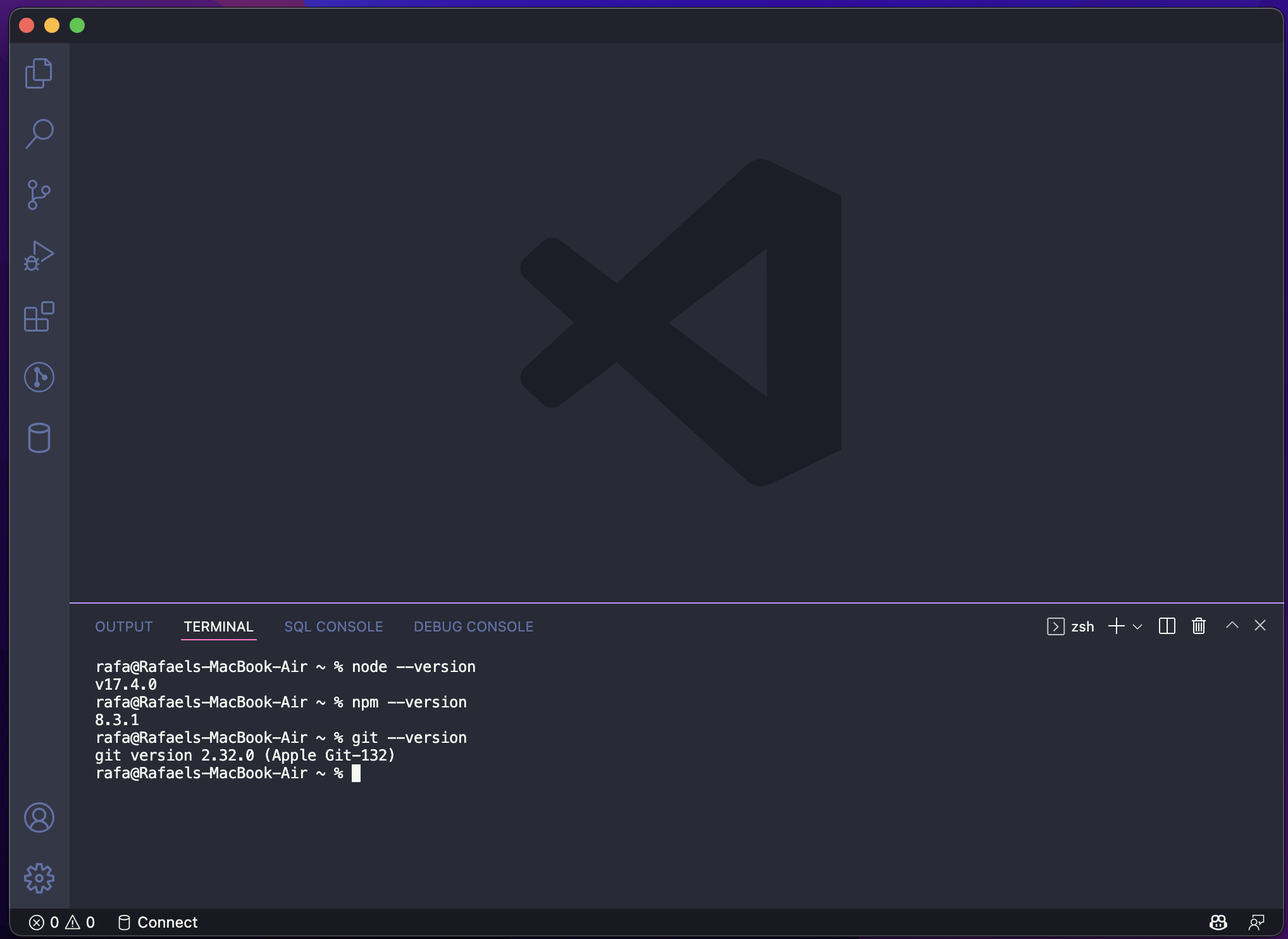Click the Connect database status item
The height and width of the screenshot is (939, 1288).
pyautogui.click(x=158, y=923)
